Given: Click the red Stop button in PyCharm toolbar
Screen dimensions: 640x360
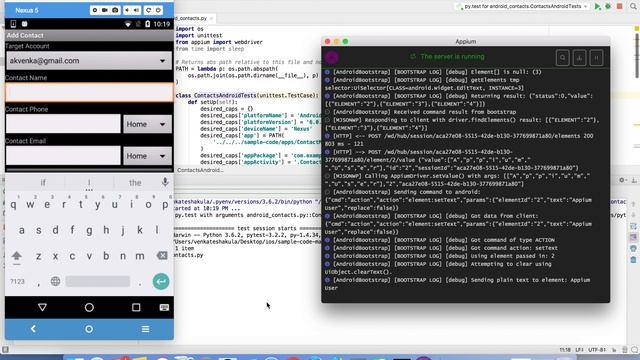Looking at the screenshot, I should 619,7.
